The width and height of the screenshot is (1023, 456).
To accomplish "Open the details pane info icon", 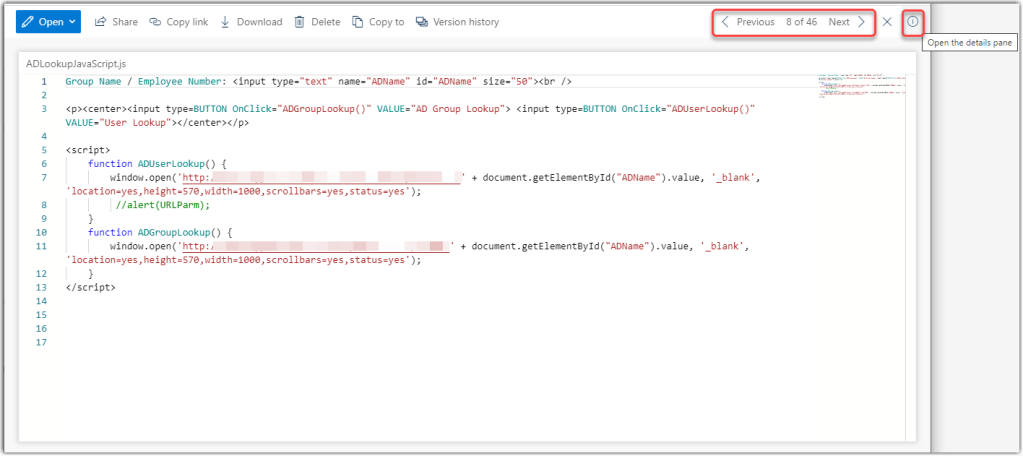I will [912, 22].
